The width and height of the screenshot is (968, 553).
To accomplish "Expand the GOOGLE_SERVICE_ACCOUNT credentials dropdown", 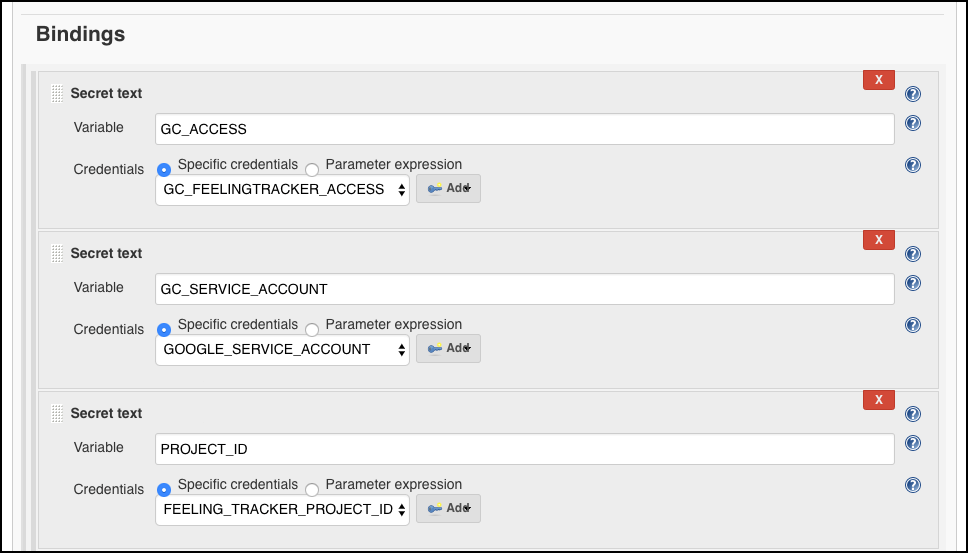I will [282, 349].
